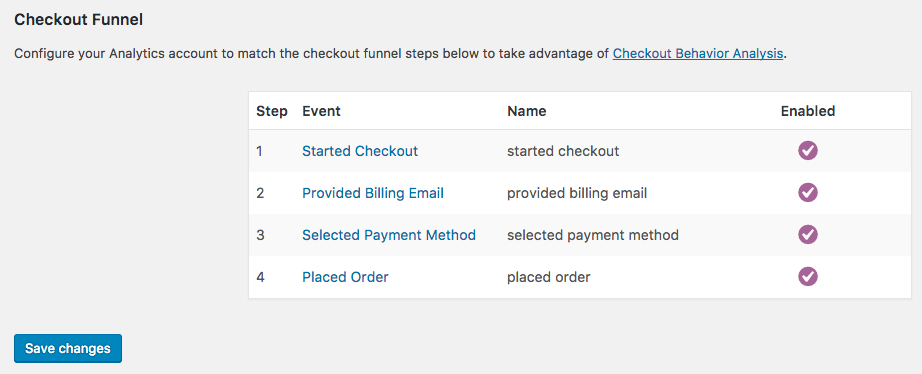The image size is (922, 374).
Task: Click the Name column header
Action: click(x=527, y=111)
